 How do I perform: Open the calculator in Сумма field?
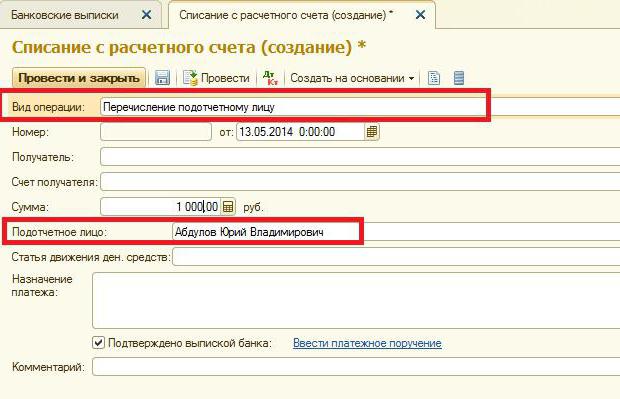point(228,206)
